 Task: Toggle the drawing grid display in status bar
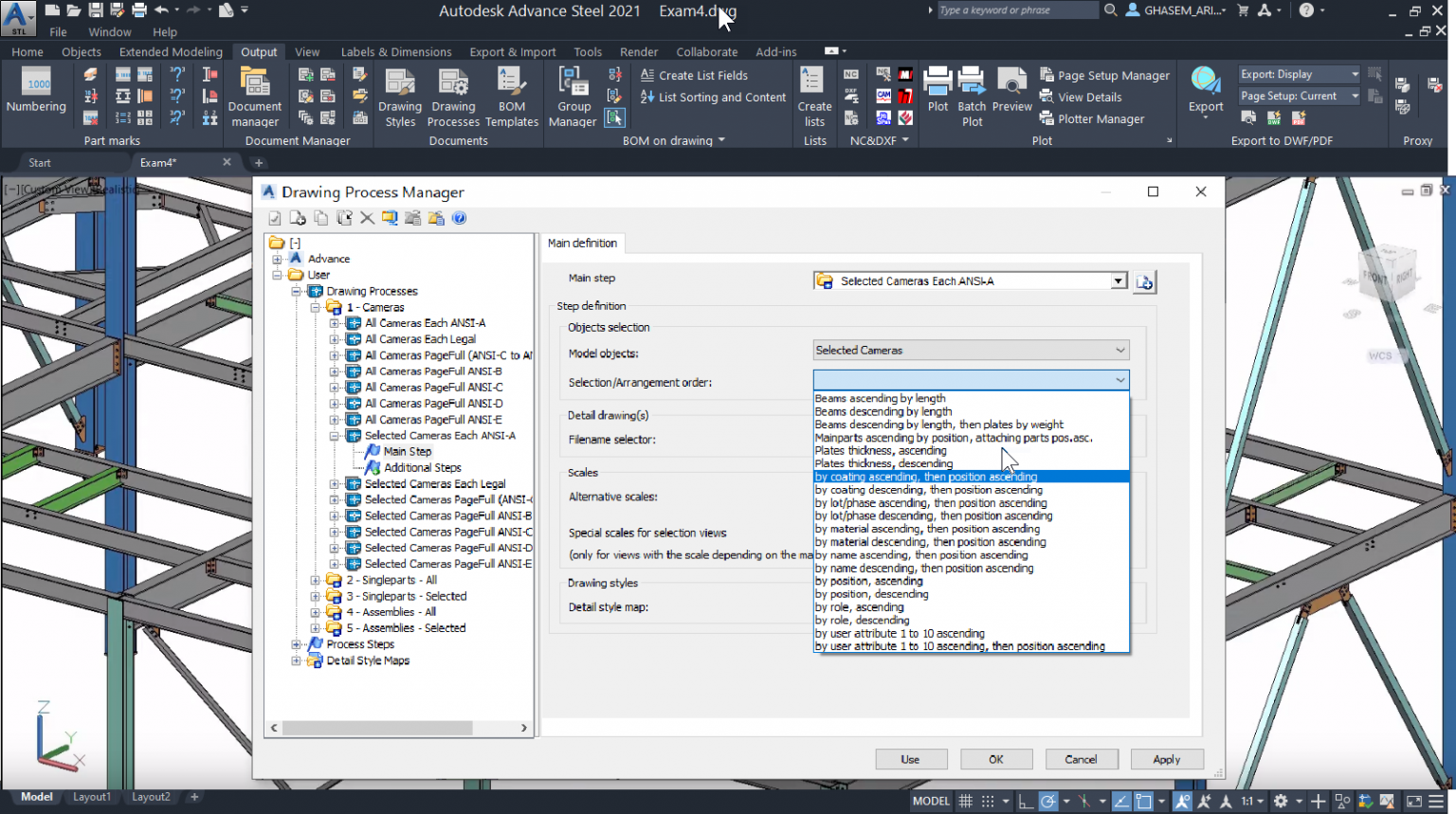pos(965,802)
